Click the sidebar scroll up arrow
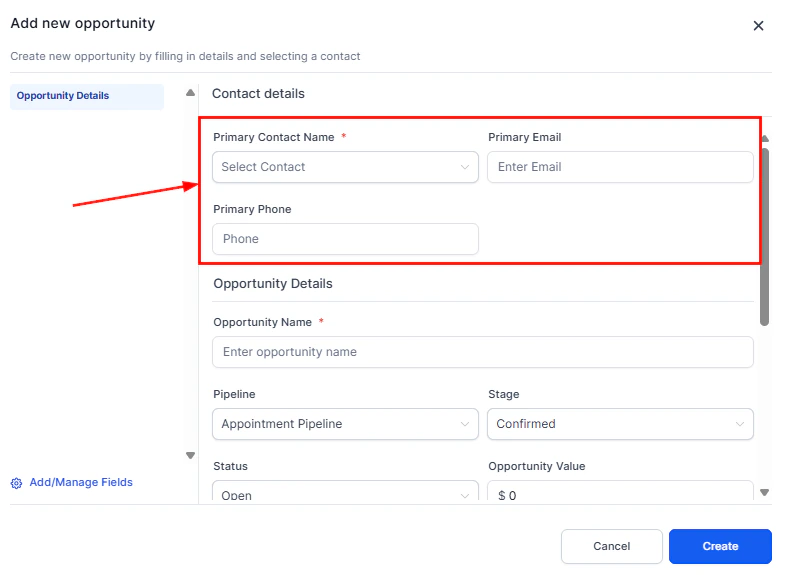 point(190,93)
